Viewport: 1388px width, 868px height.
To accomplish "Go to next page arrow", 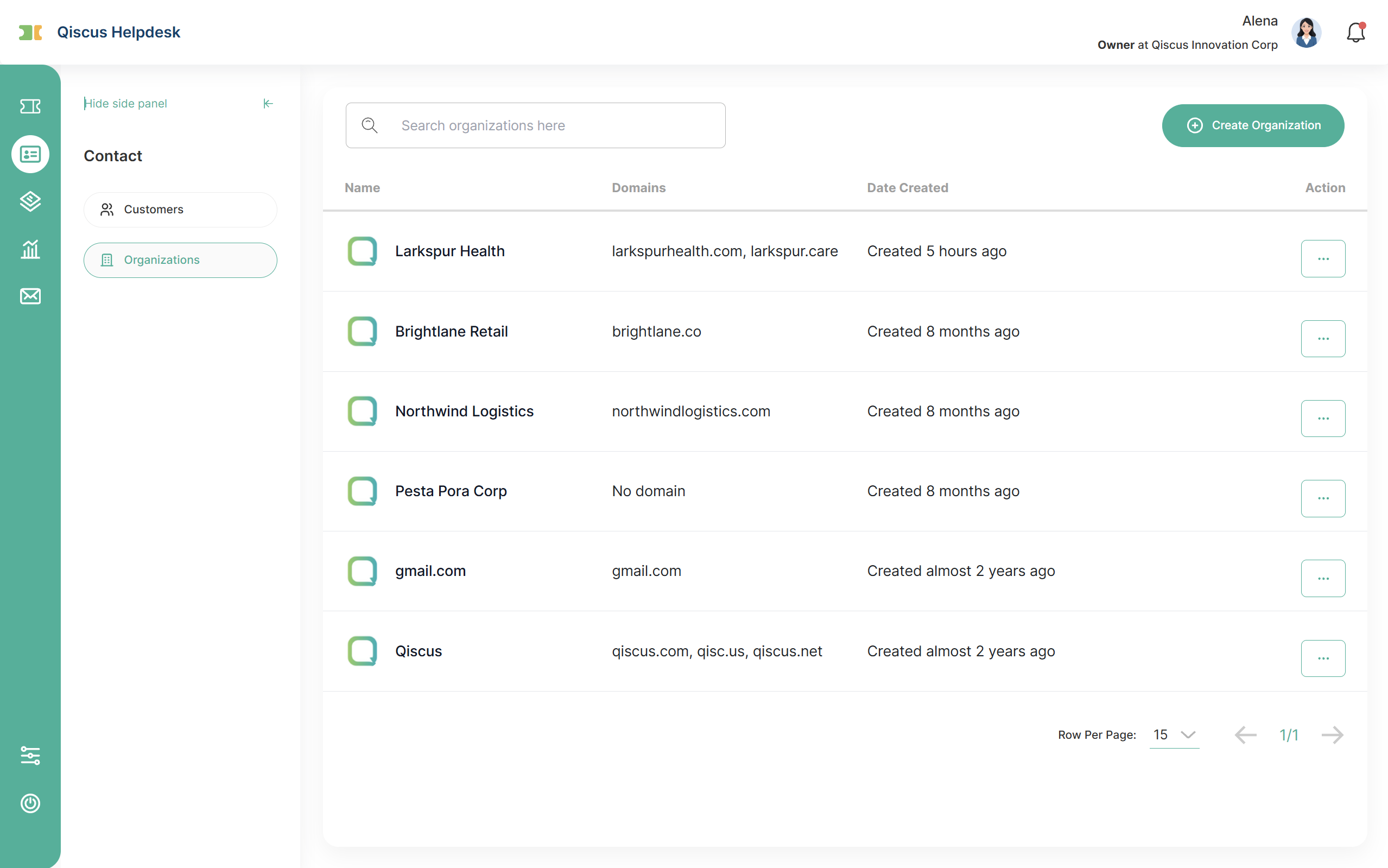I will (1332, 735).
